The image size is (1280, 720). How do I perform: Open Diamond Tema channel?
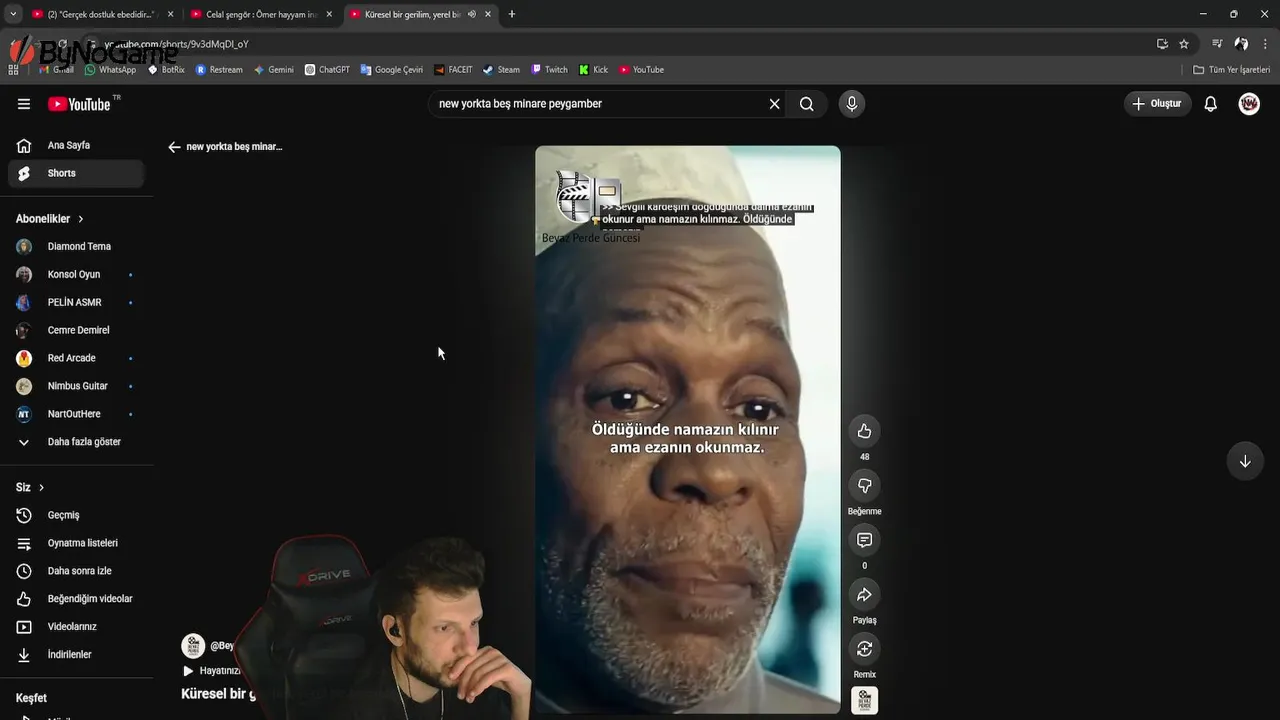[x=76, y=247]
